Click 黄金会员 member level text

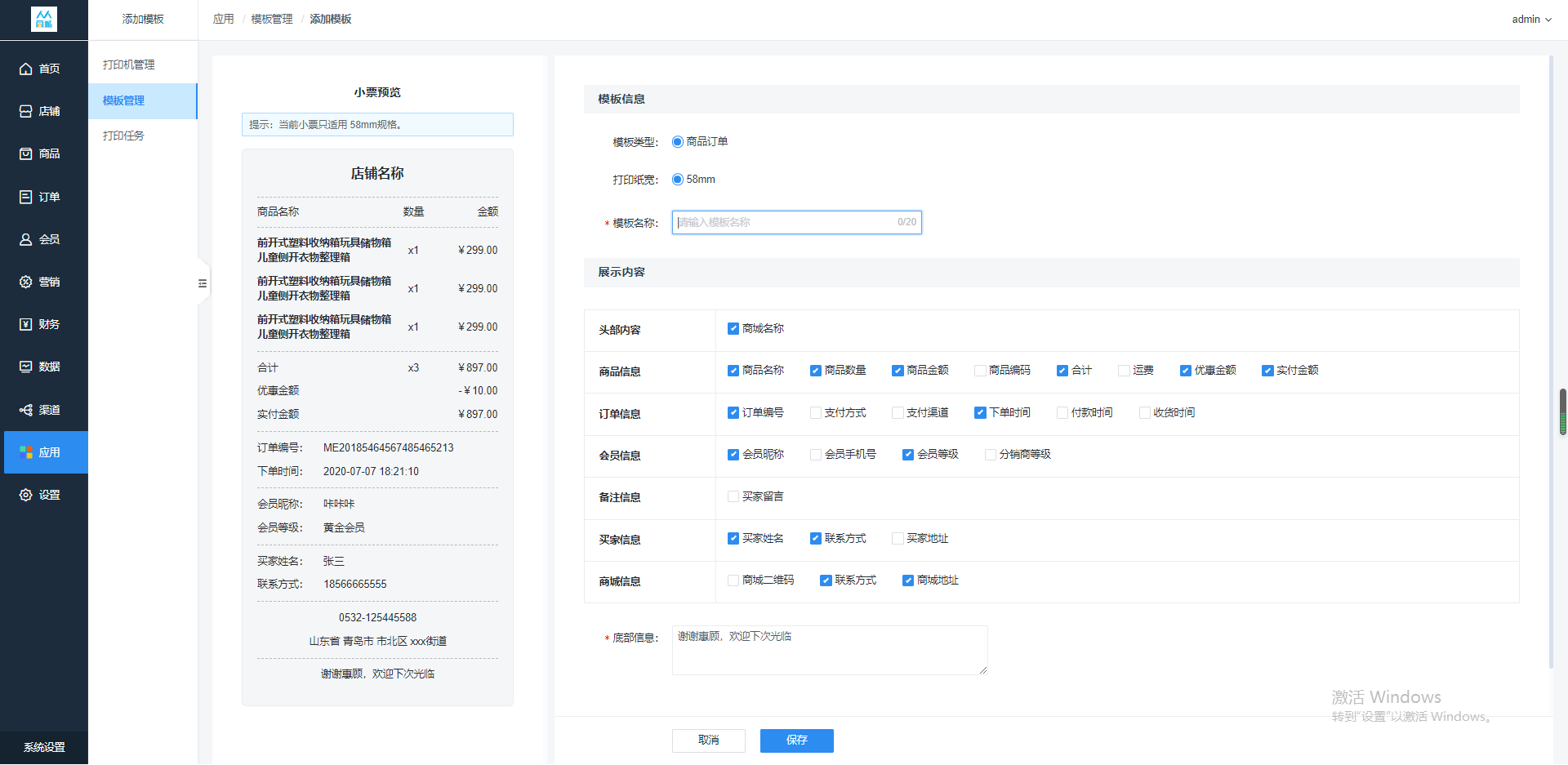point(344,528)
